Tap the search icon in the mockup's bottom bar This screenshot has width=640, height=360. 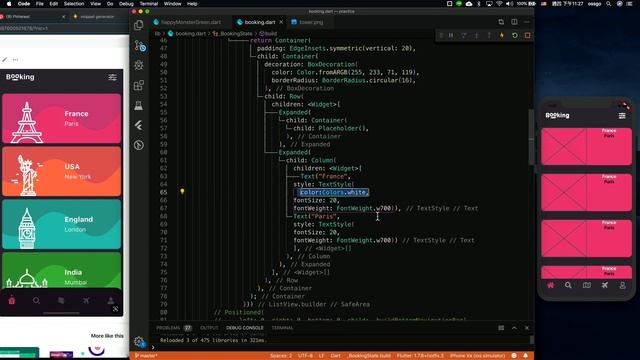point(36,300)
